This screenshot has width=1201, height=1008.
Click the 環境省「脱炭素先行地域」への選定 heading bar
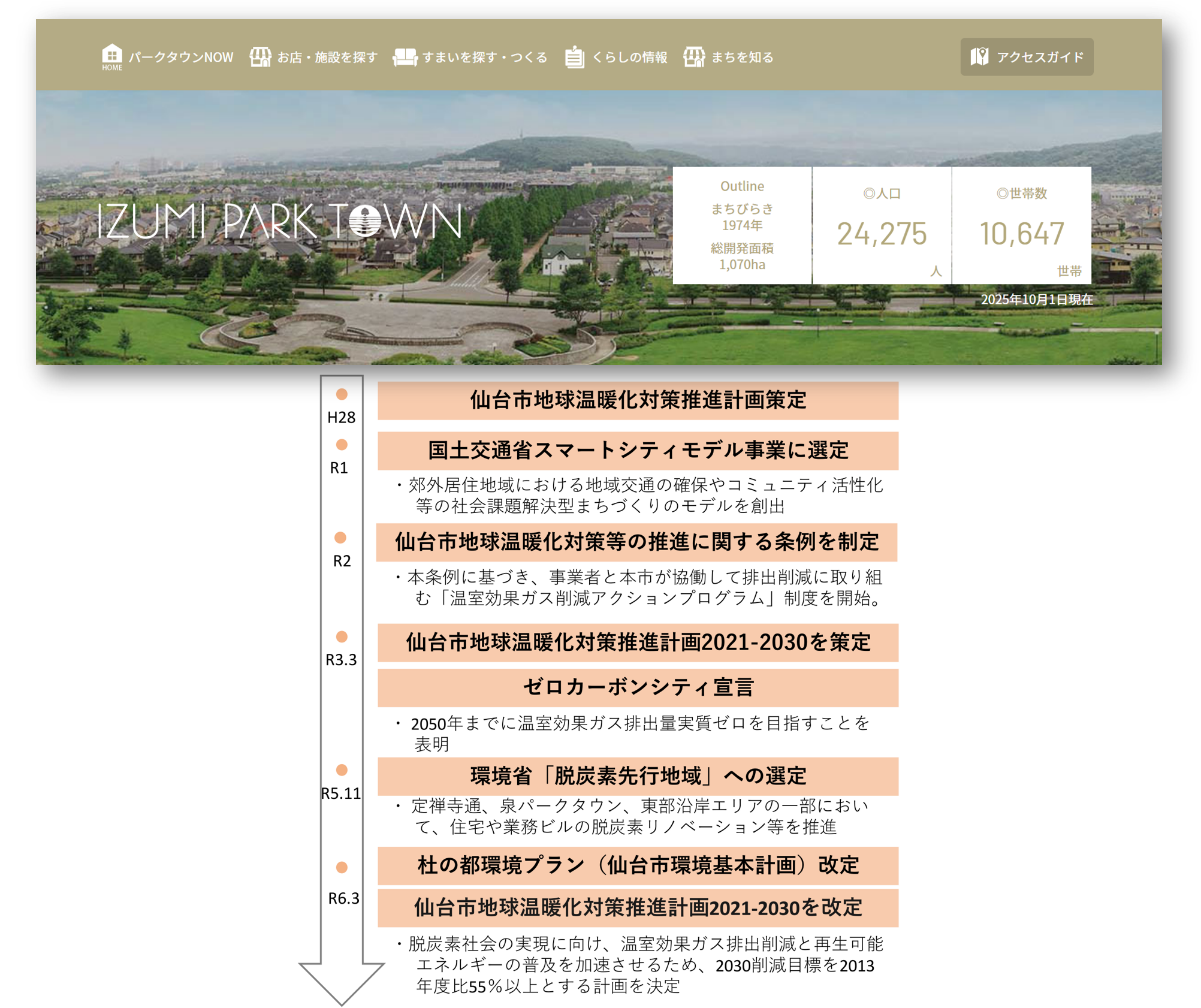638,776
